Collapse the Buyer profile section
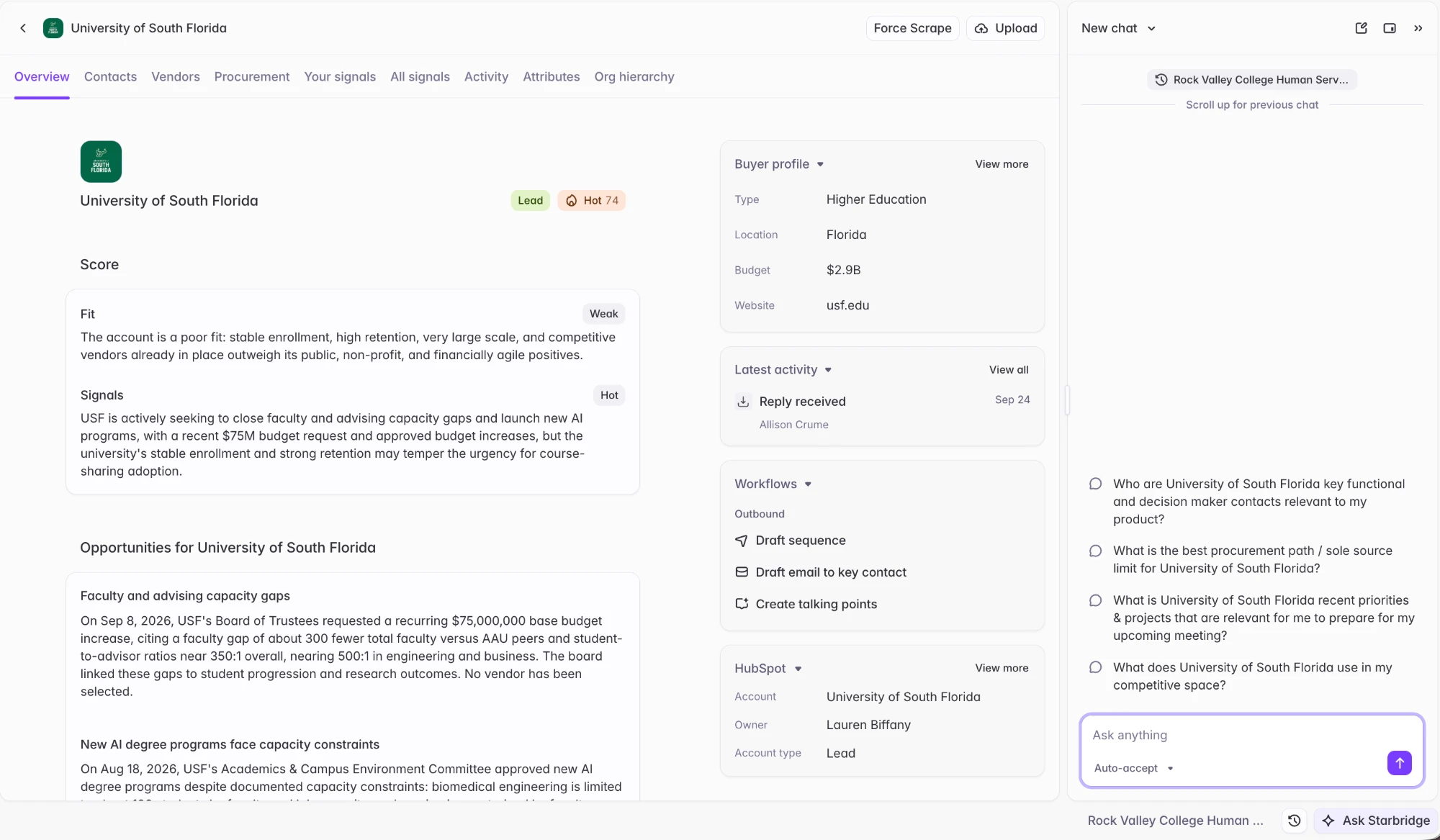Screen dimensions: 1440x840 (820, 164)
